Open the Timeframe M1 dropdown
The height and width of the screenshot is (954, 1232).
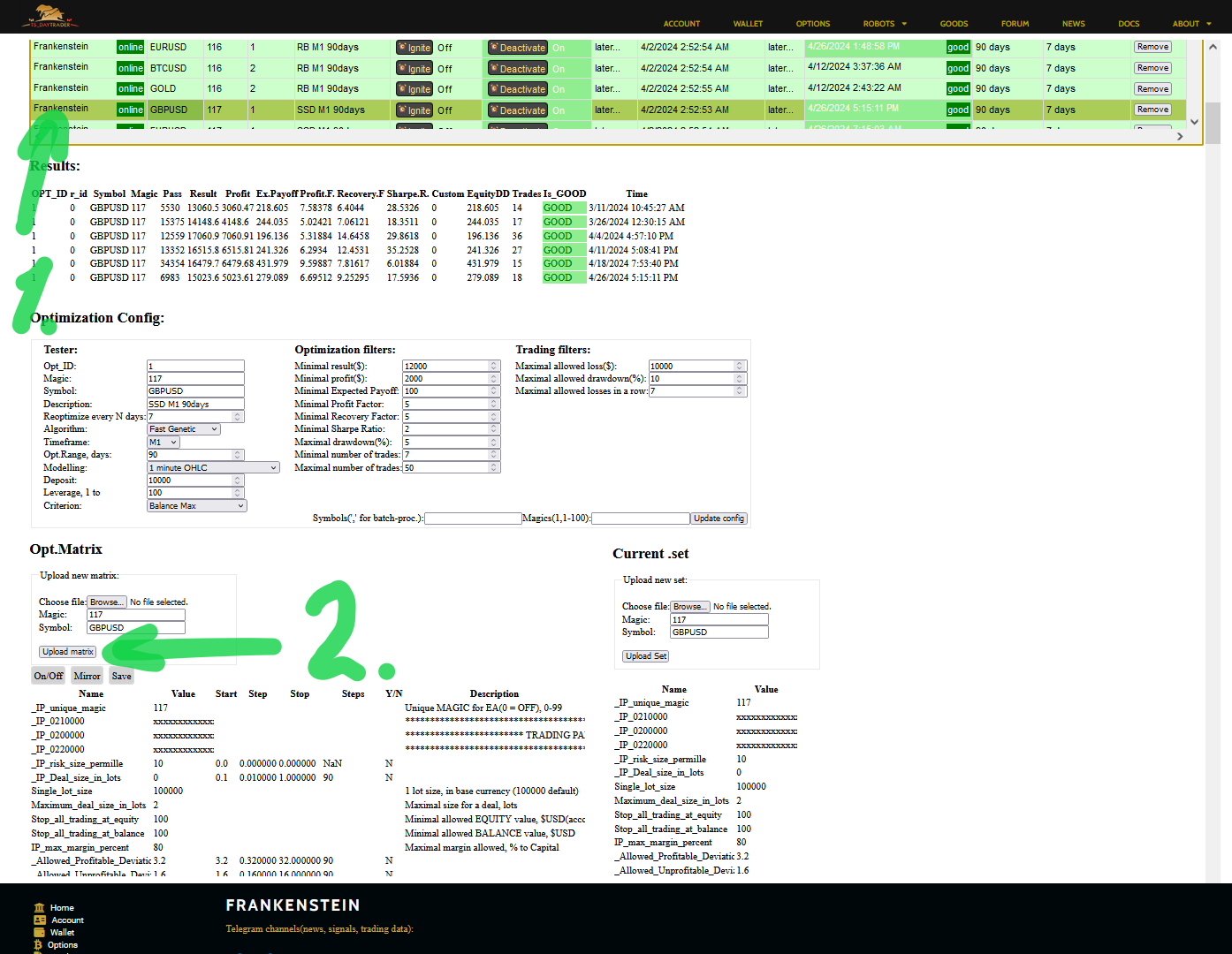coord(164,443)
